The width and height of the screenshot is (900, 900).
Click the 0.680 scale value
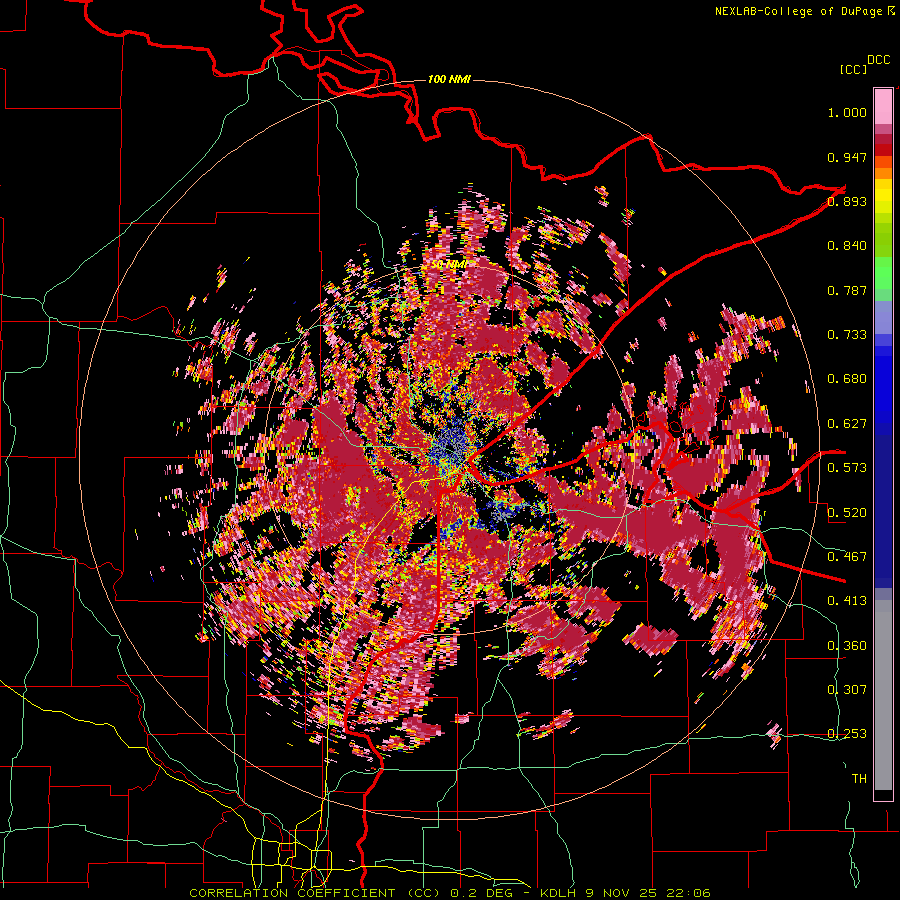(x=847, y=379)
